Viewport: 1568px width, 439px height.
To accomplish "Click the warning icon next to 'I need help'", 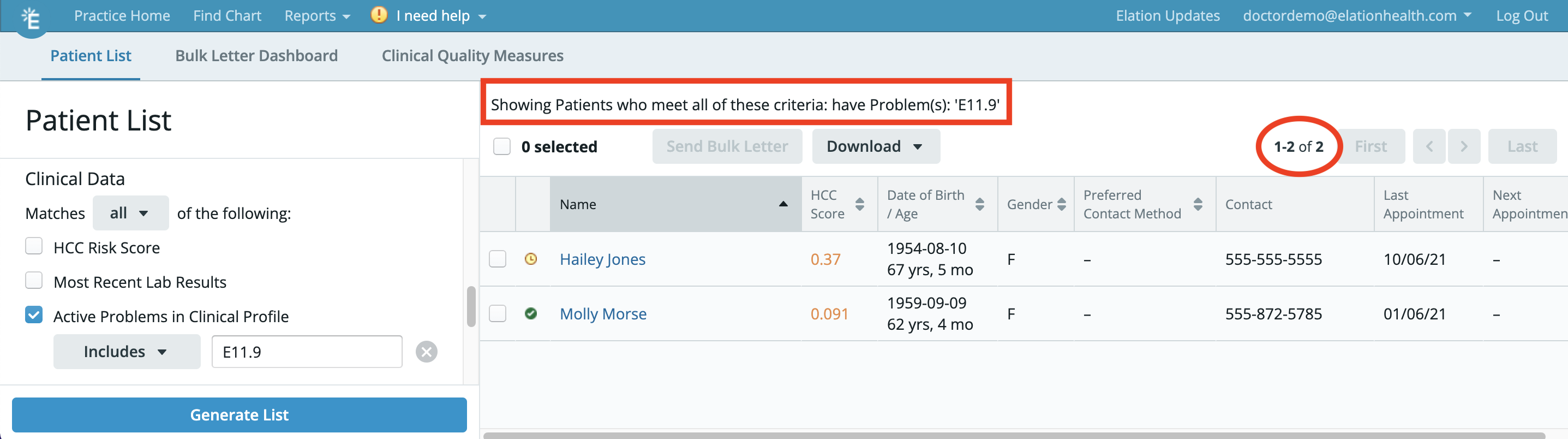I will click(378, 15).
